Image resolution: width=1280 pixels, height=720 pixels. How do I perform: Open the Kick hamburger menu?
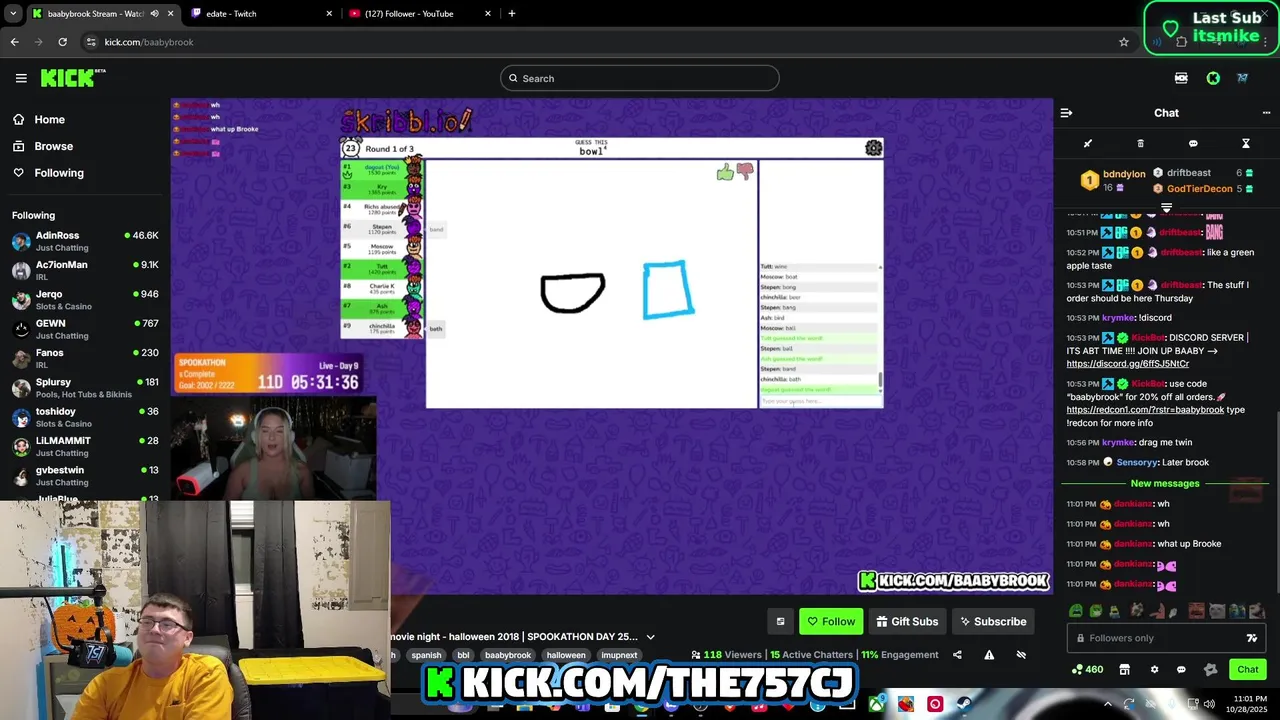point(21,78)
